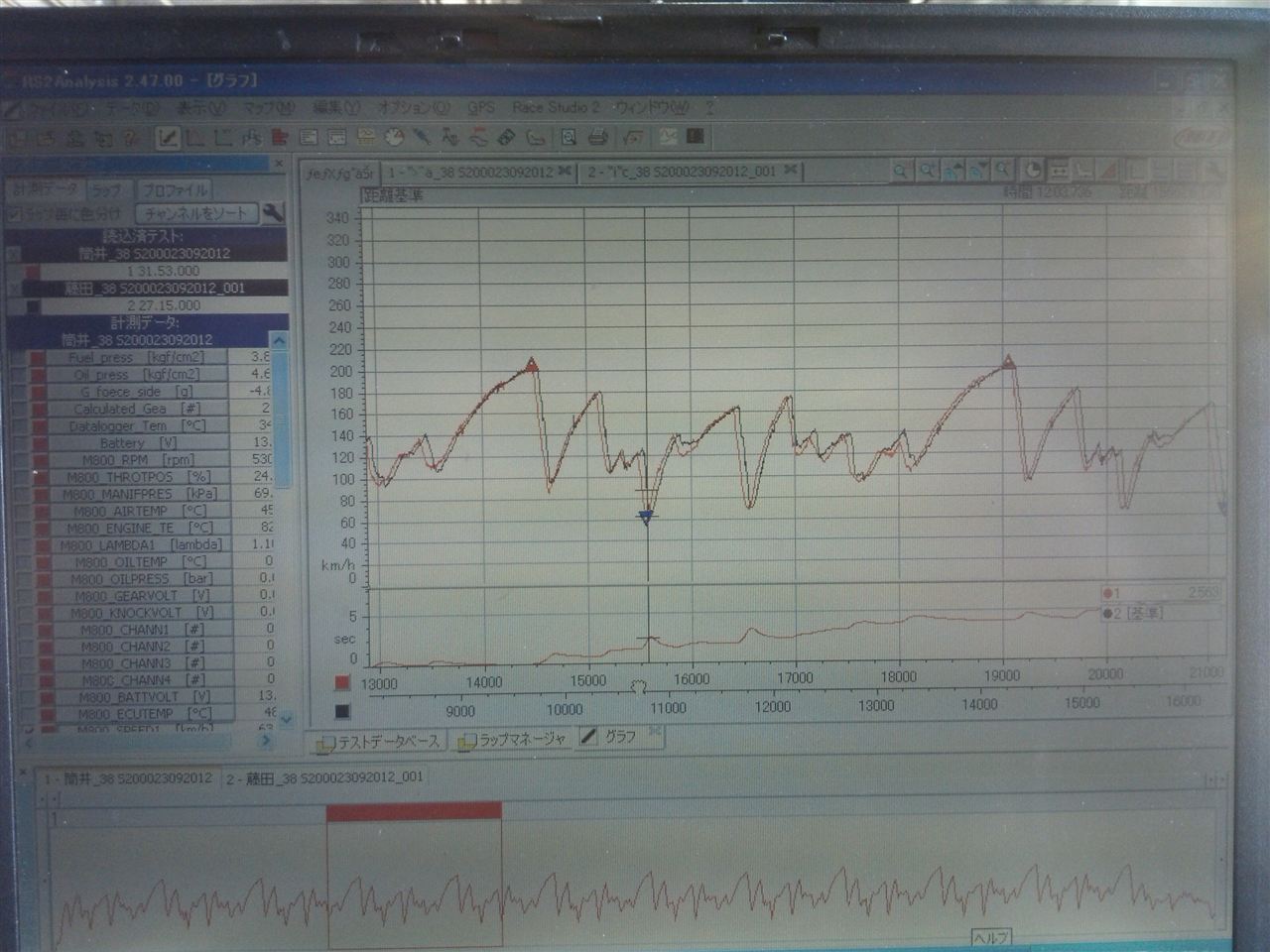1270x952 pixels.
Task: Select the pie-chart clock icon in graph toolbar
Action: point(1032,171)
